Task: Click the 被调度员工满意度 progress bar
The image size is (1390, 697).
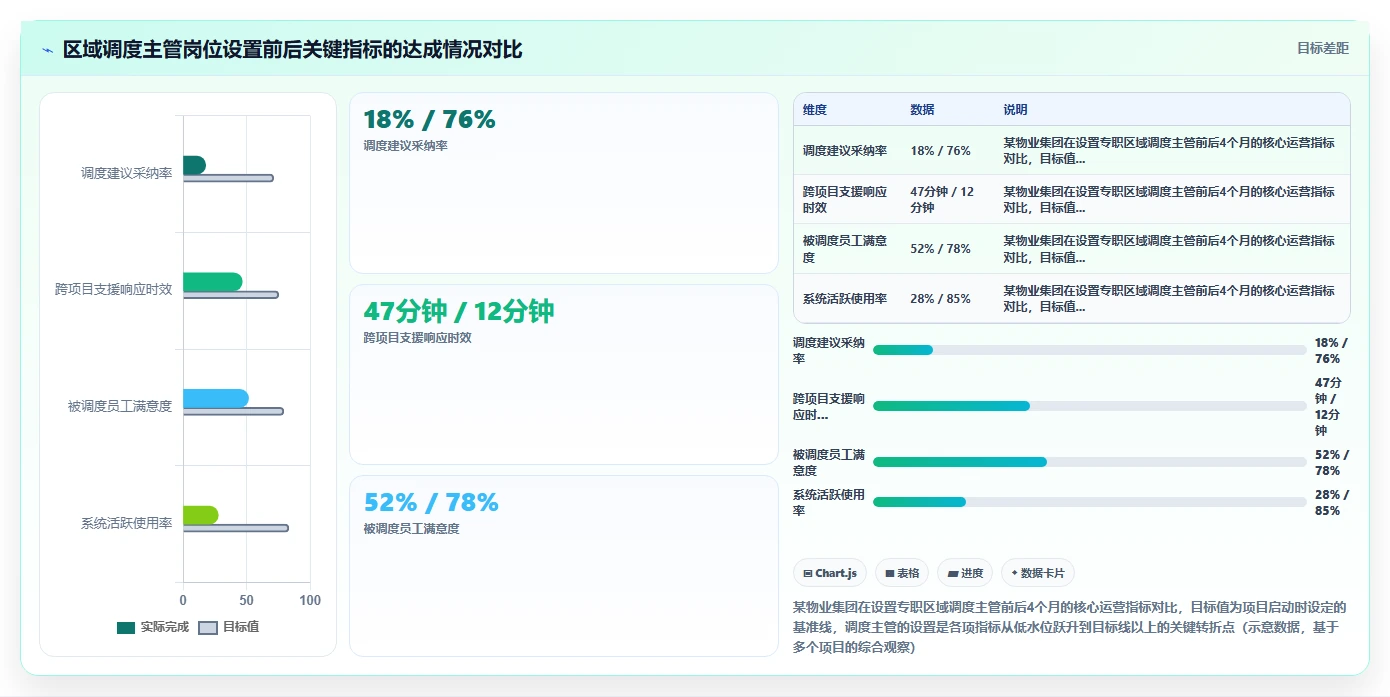Action: click(x=1089, y=462)
